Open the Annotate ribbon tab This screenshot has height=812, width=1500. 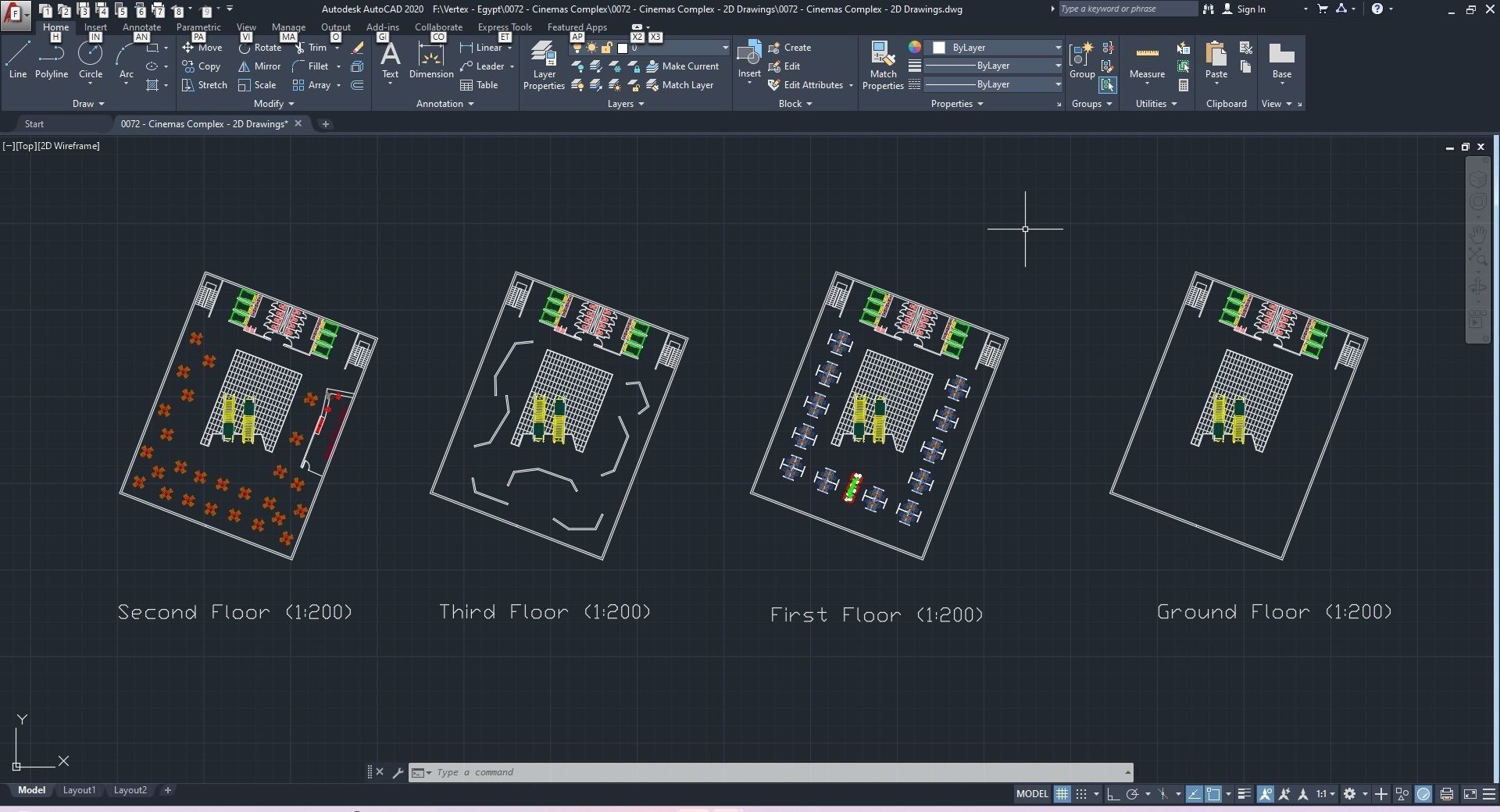pyautogui.click(x=141, y=27)
